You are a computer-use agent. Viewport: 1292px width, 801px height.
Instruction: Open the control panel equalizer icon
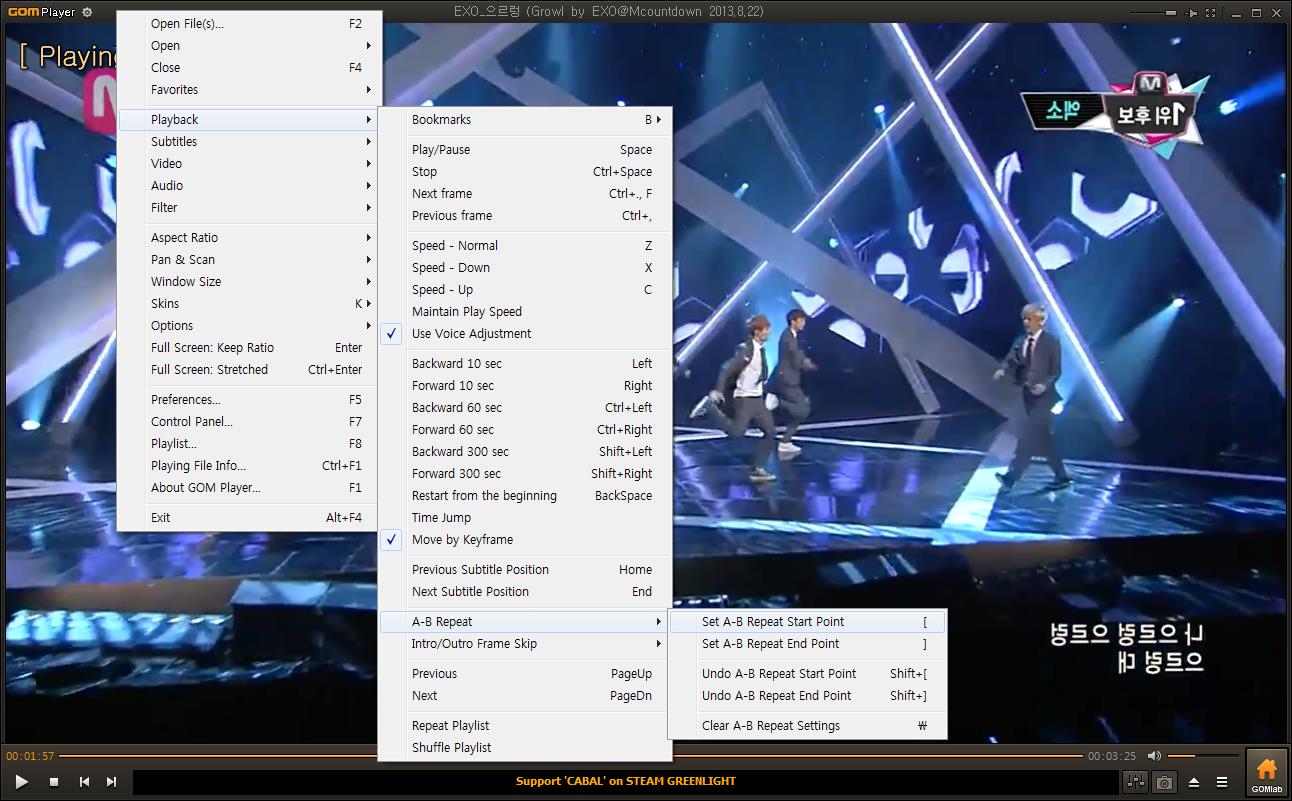tap(1135, 781)
